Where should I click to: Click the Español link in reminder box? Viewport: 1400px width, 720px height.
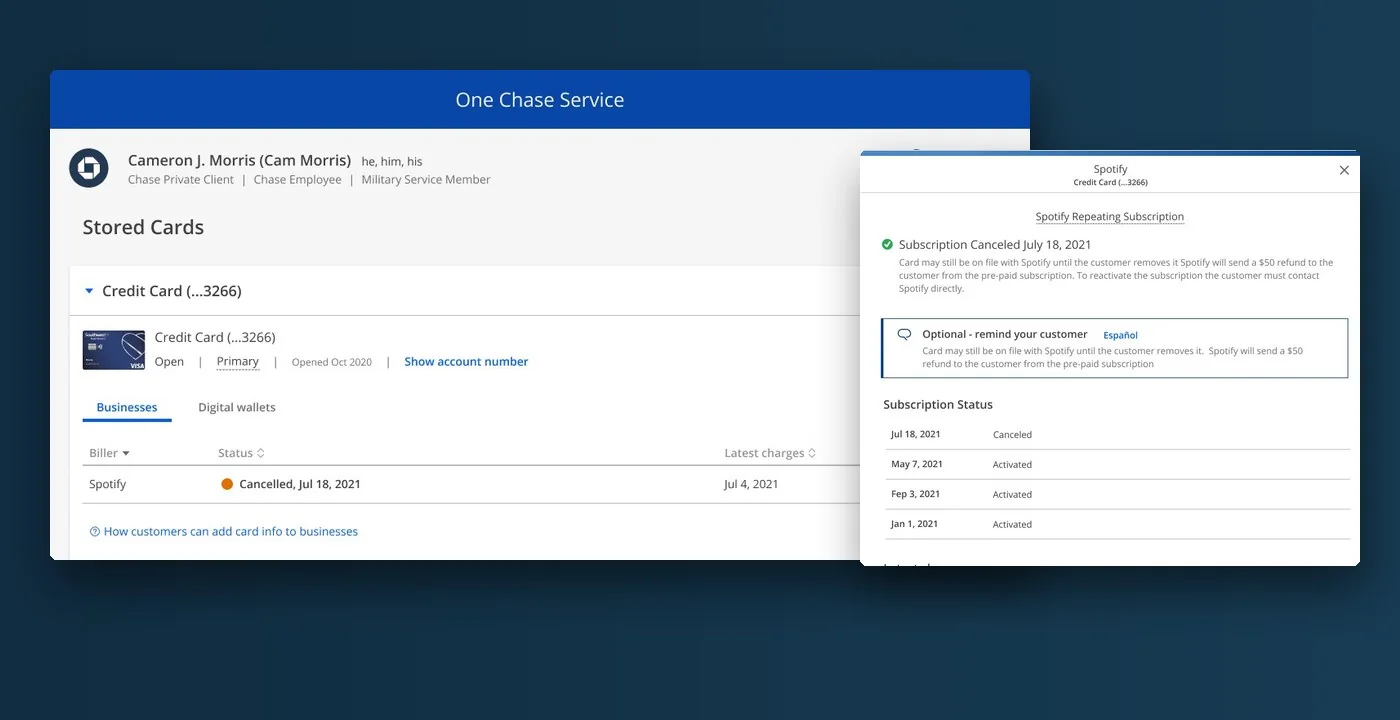pos(1120,335)
